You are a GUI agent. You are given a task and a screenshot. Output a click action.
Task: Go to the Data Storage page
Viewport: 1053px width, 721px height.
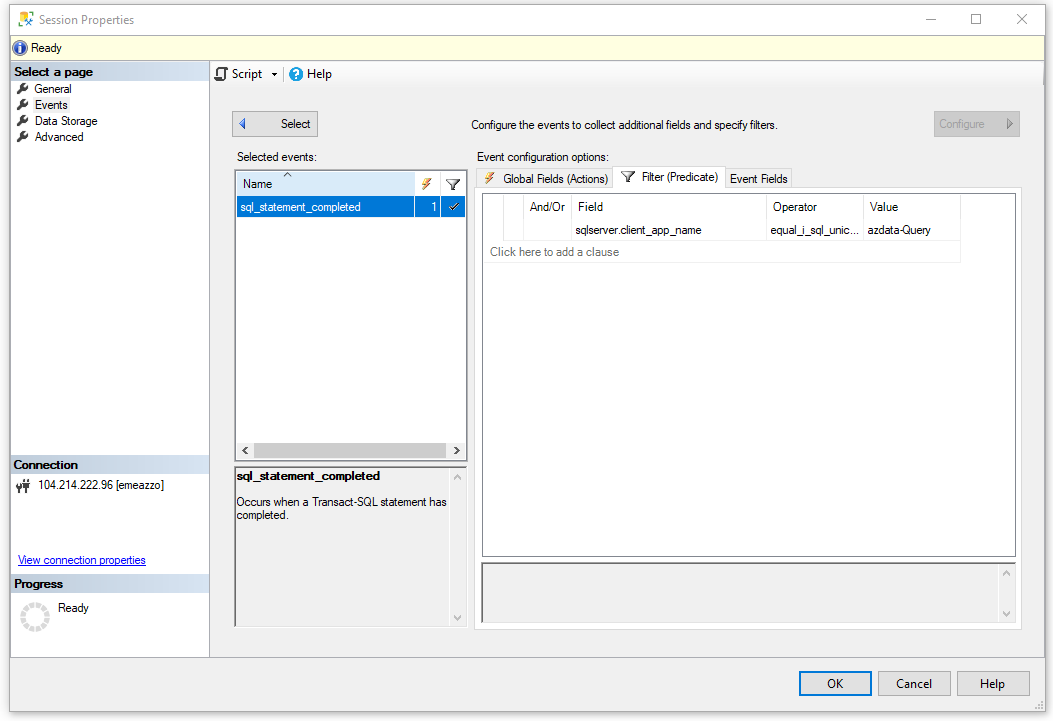(x=65, y=121)
